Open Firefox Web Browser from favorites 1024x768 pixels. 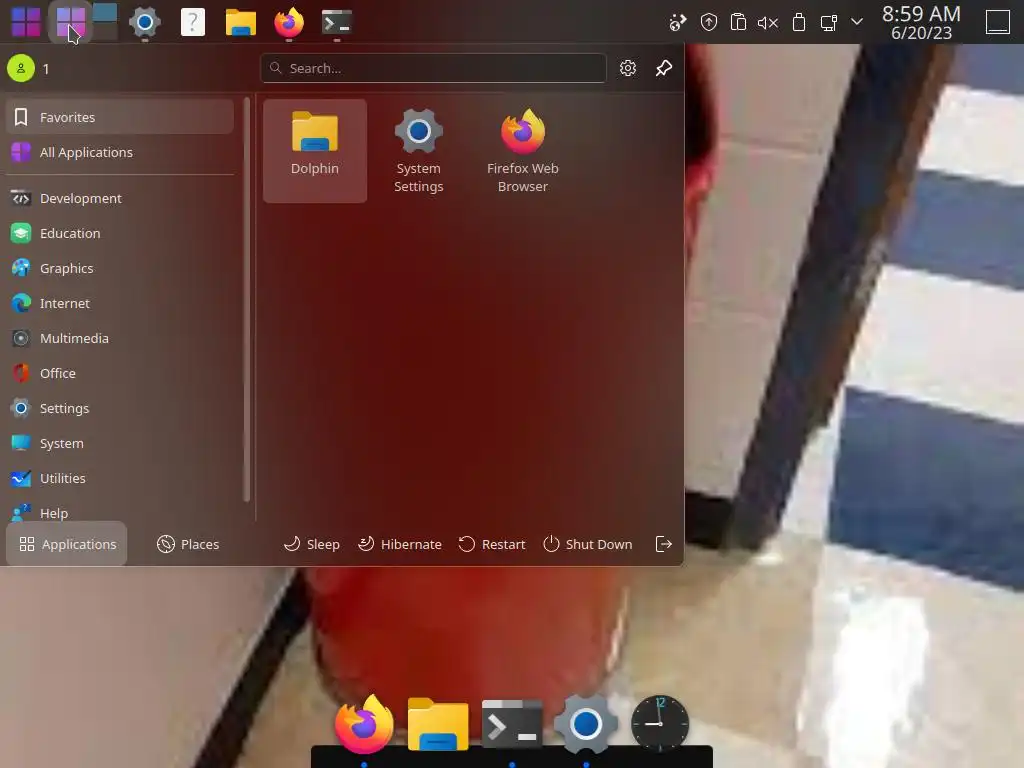[522, 151]
